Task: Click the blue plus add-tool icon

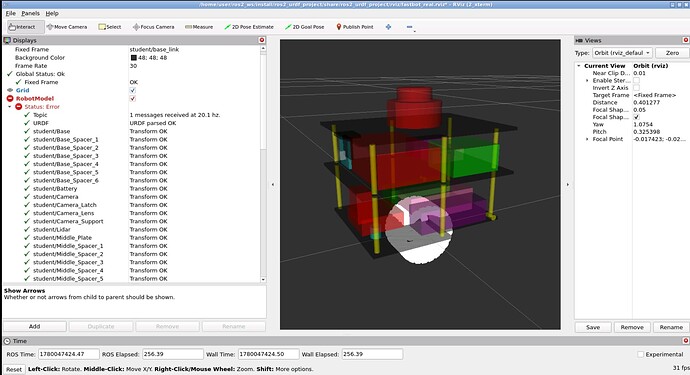Action: (388, 27)
